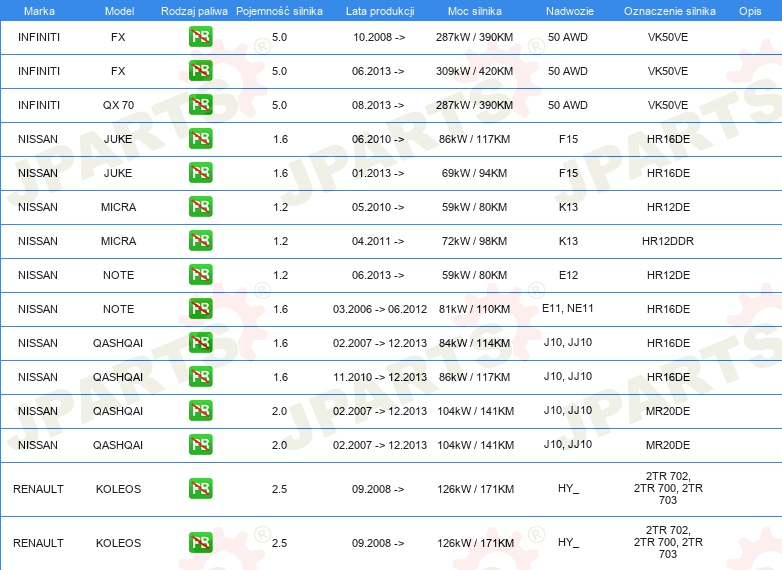Image resolution: width=782 pixels, height=570 pixels.
Task: Select the 04.2011 -> production date cell
Action: point(378,241)
